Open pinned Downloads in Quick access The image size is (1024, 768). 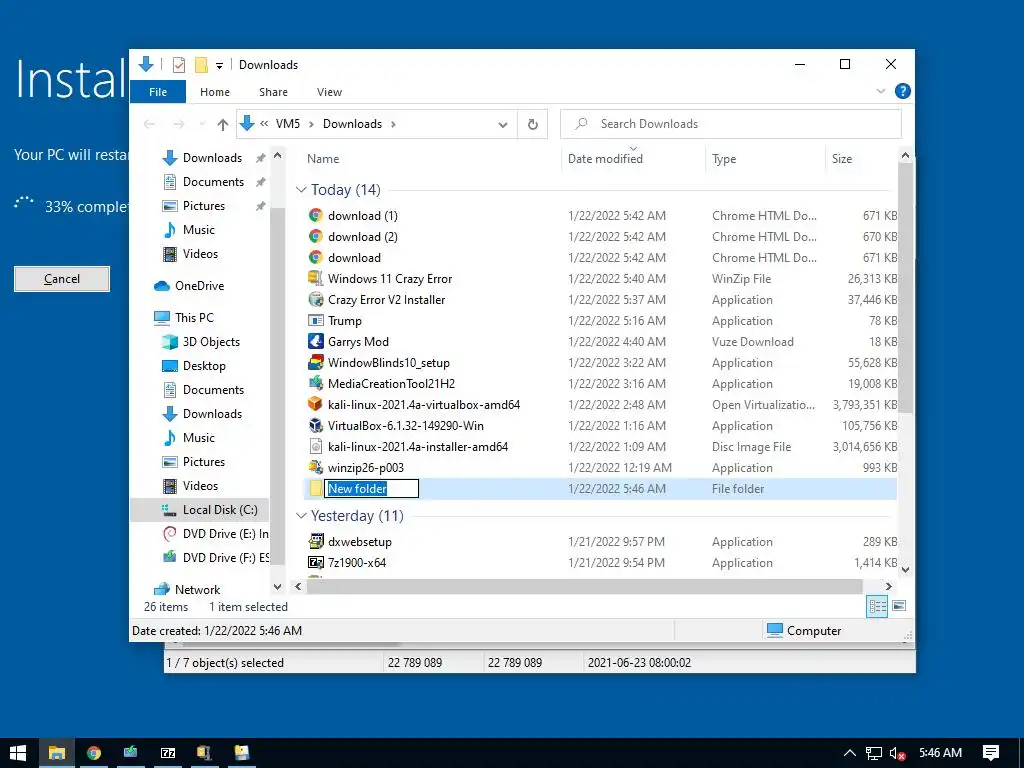(x=212, y=157)
